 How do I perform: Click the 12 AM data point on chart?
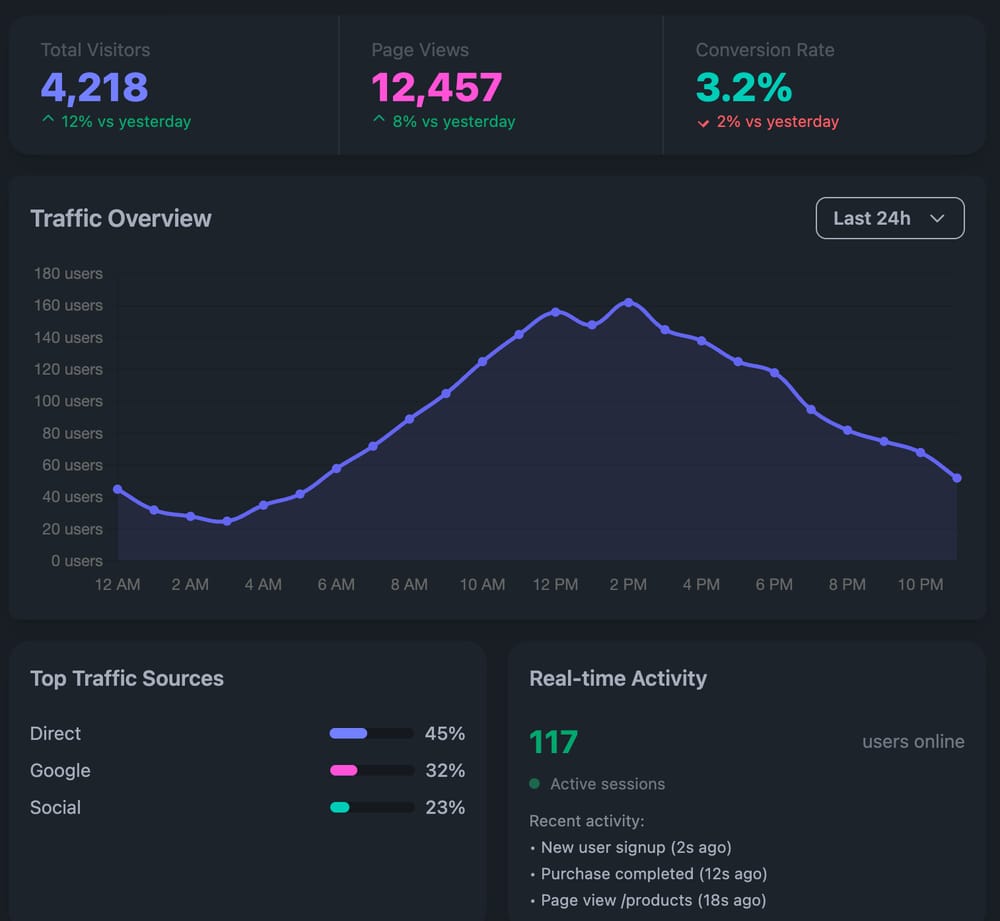117,489
